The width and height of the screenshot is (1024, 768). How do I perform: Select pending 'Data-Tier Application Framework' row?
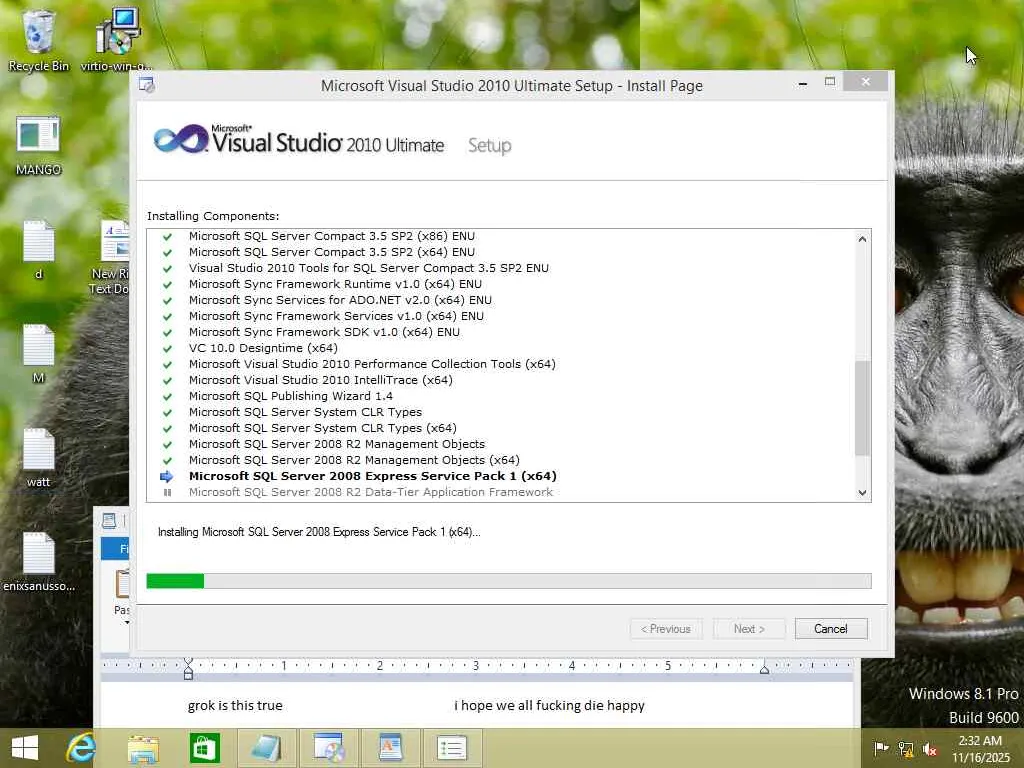pos(371,492)
